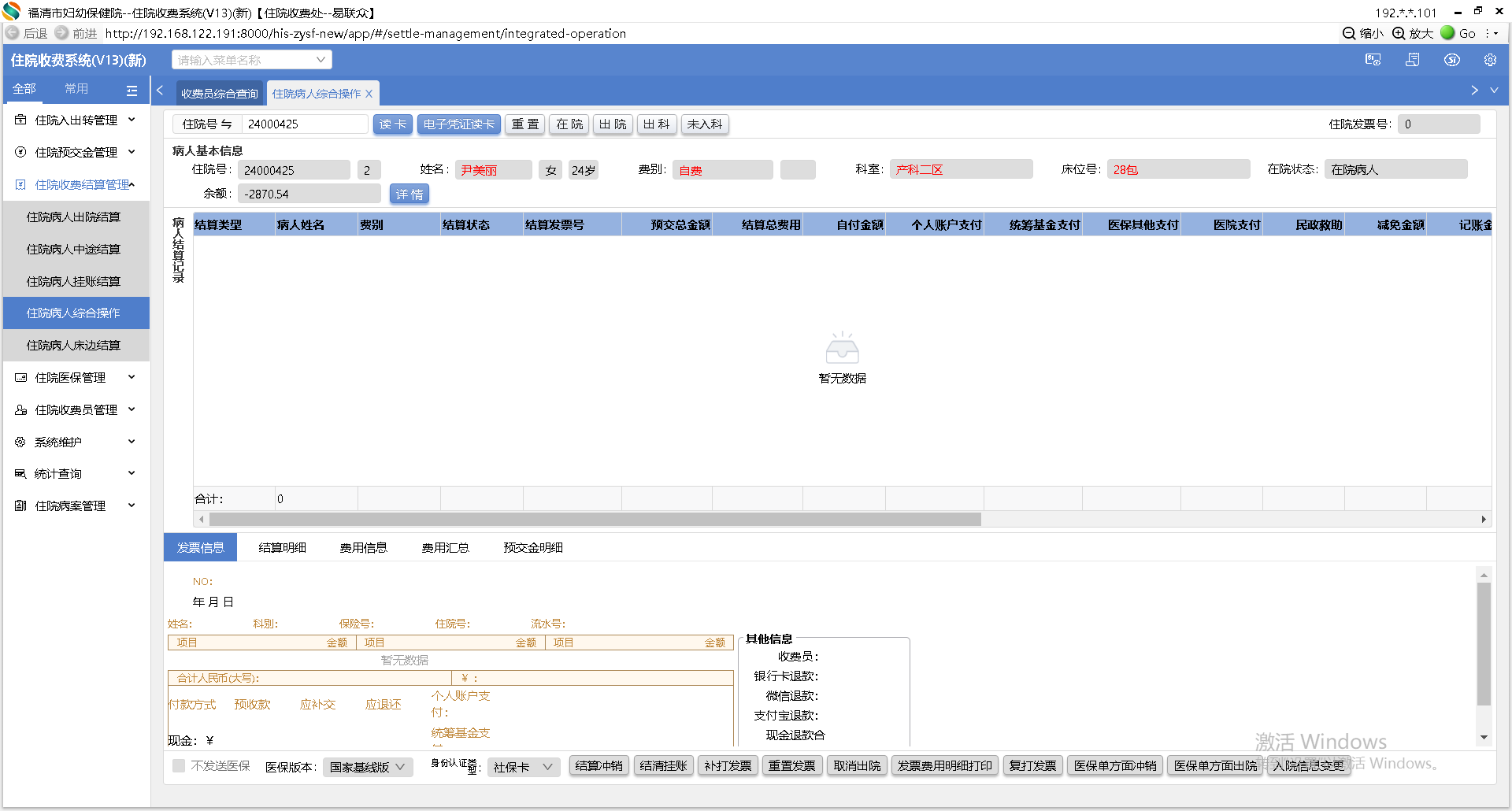Switch to the 常用 sidebar tab
Screen dimensions: 1512x811
(76, 89)
